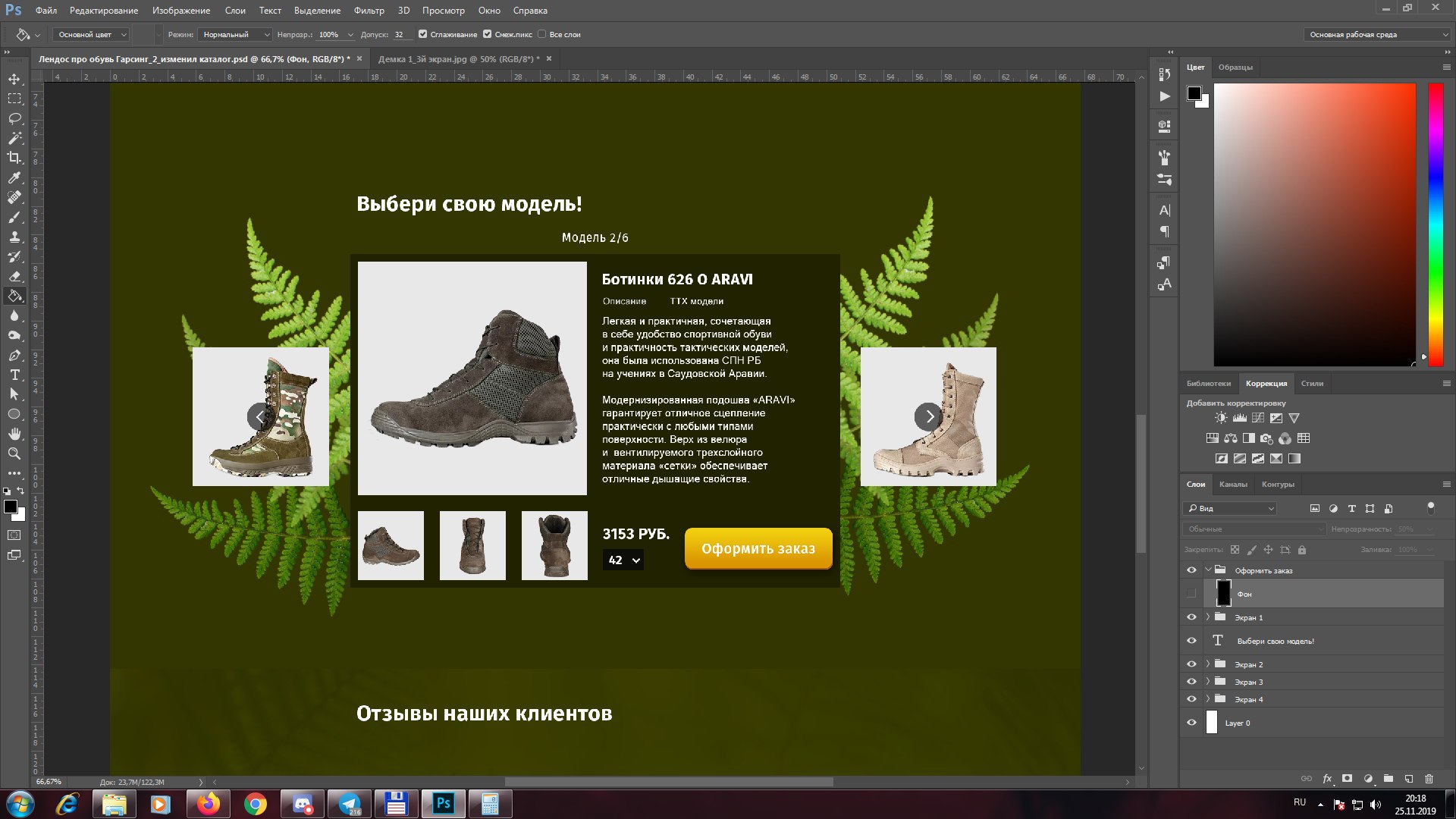The width and height of the screenshot is (1456, 819).
Task: Click the Допуск tolerance input field
Action: (403, 34)
